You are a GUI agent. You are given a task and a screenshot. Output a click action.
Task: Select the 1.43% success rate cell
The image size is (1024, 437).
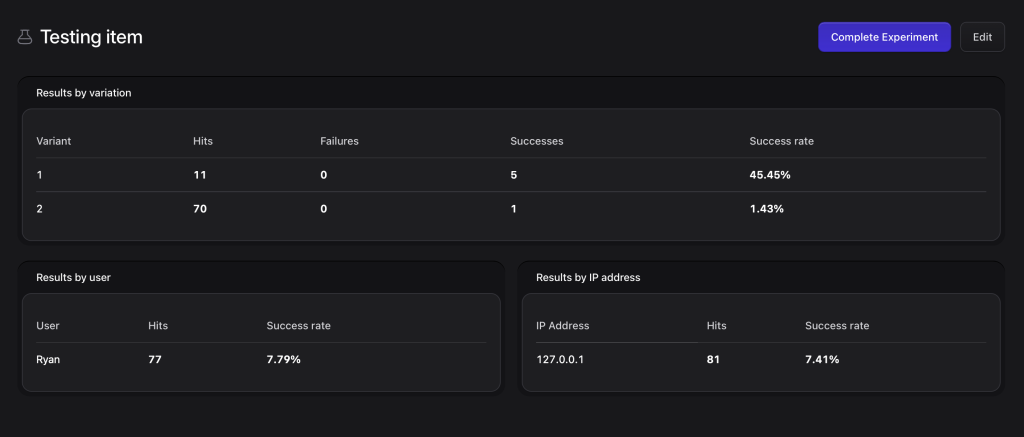pos(766,208)
